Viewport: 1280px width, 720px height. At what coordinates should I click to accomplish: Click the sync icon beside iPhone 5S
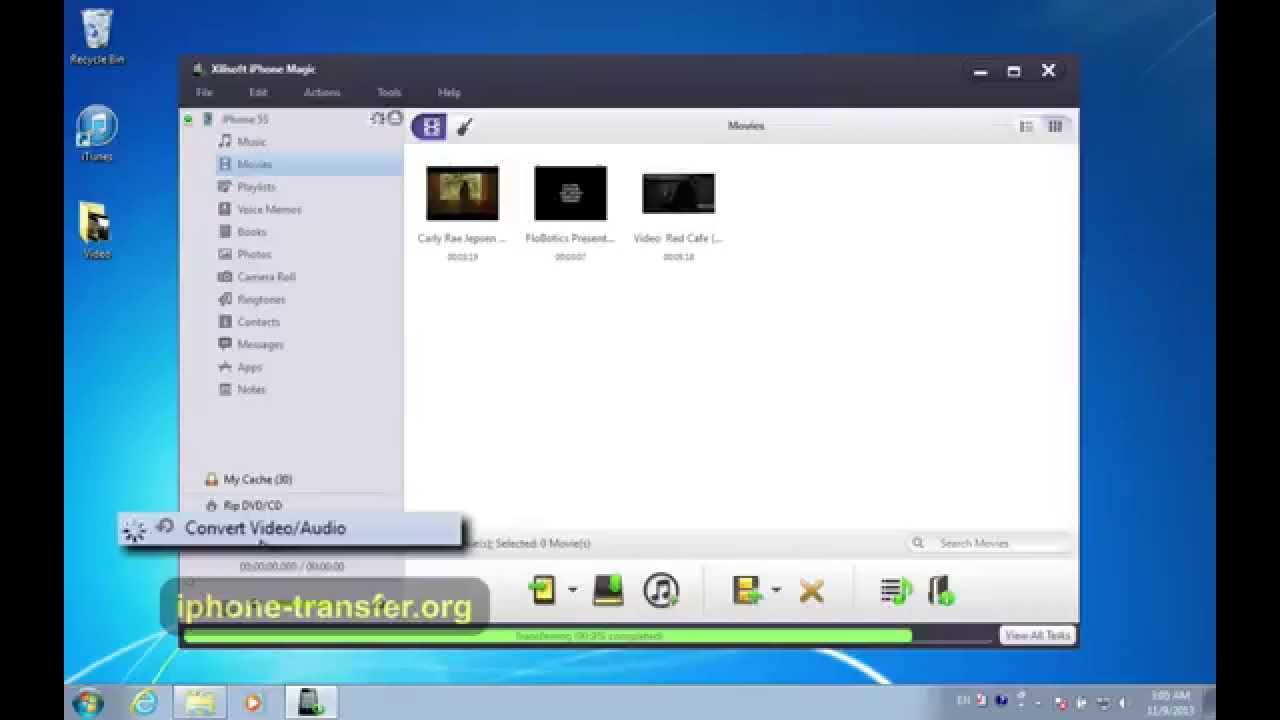pyautogui.click(x=377, y=118)
